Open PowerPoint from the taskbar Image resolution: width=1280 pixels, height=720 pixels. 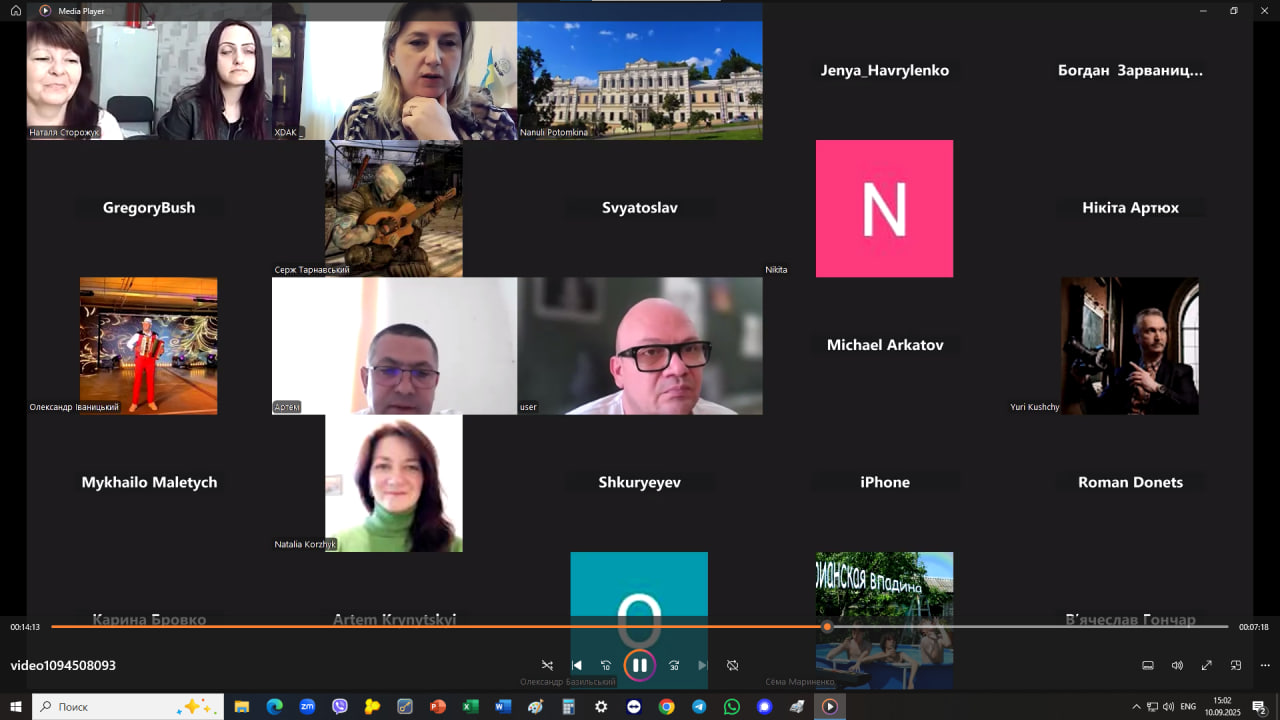(437, 707)
